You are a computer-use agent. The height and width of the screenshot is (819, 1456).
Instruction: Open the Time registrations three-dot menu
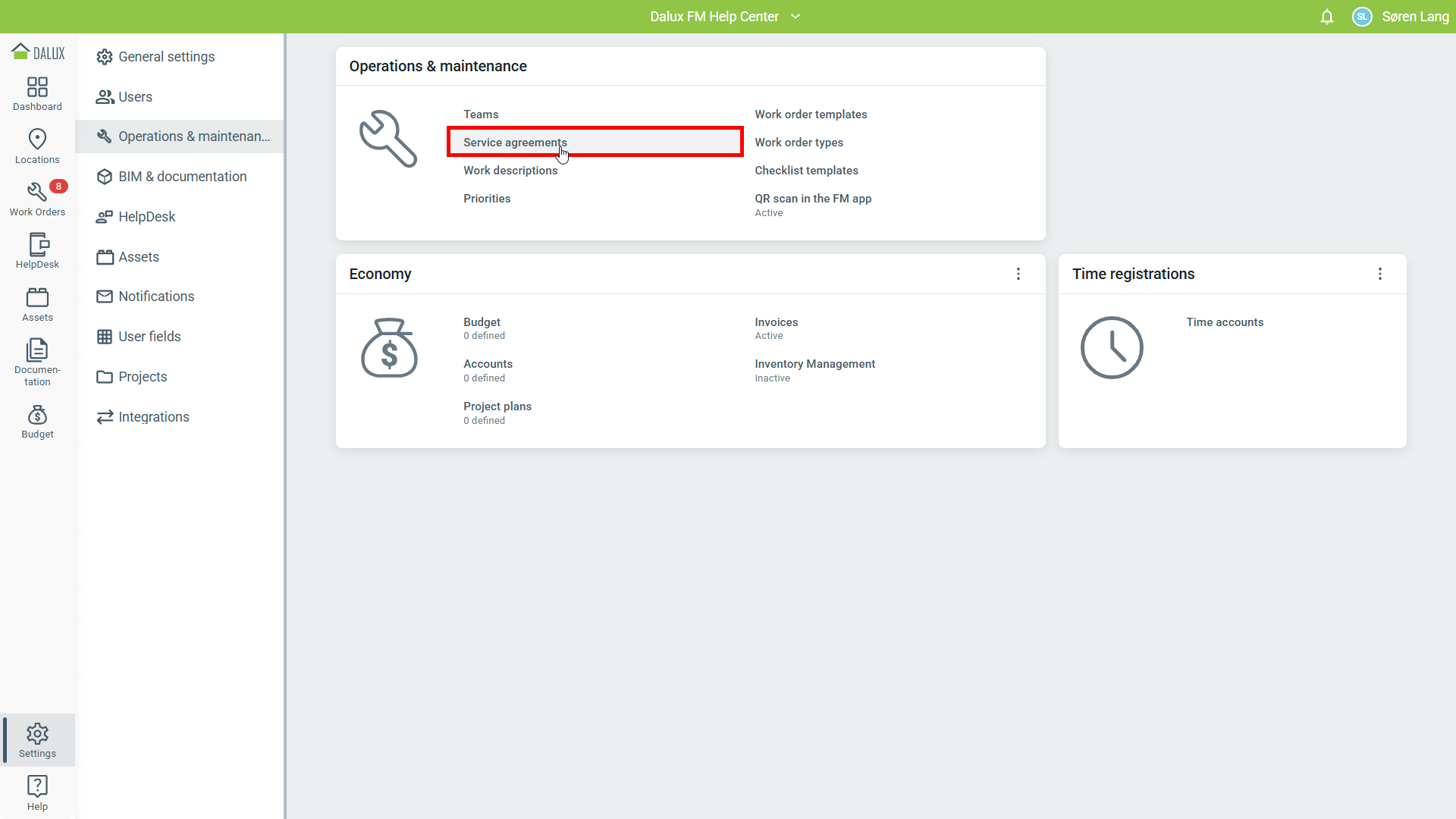[x=1380, y=274]
